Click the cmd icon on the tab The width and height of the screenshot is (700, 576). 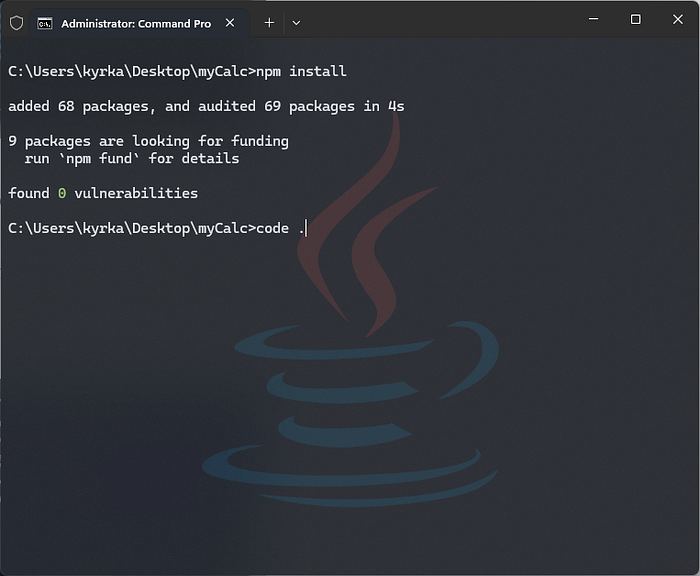(x=45, y=24)
